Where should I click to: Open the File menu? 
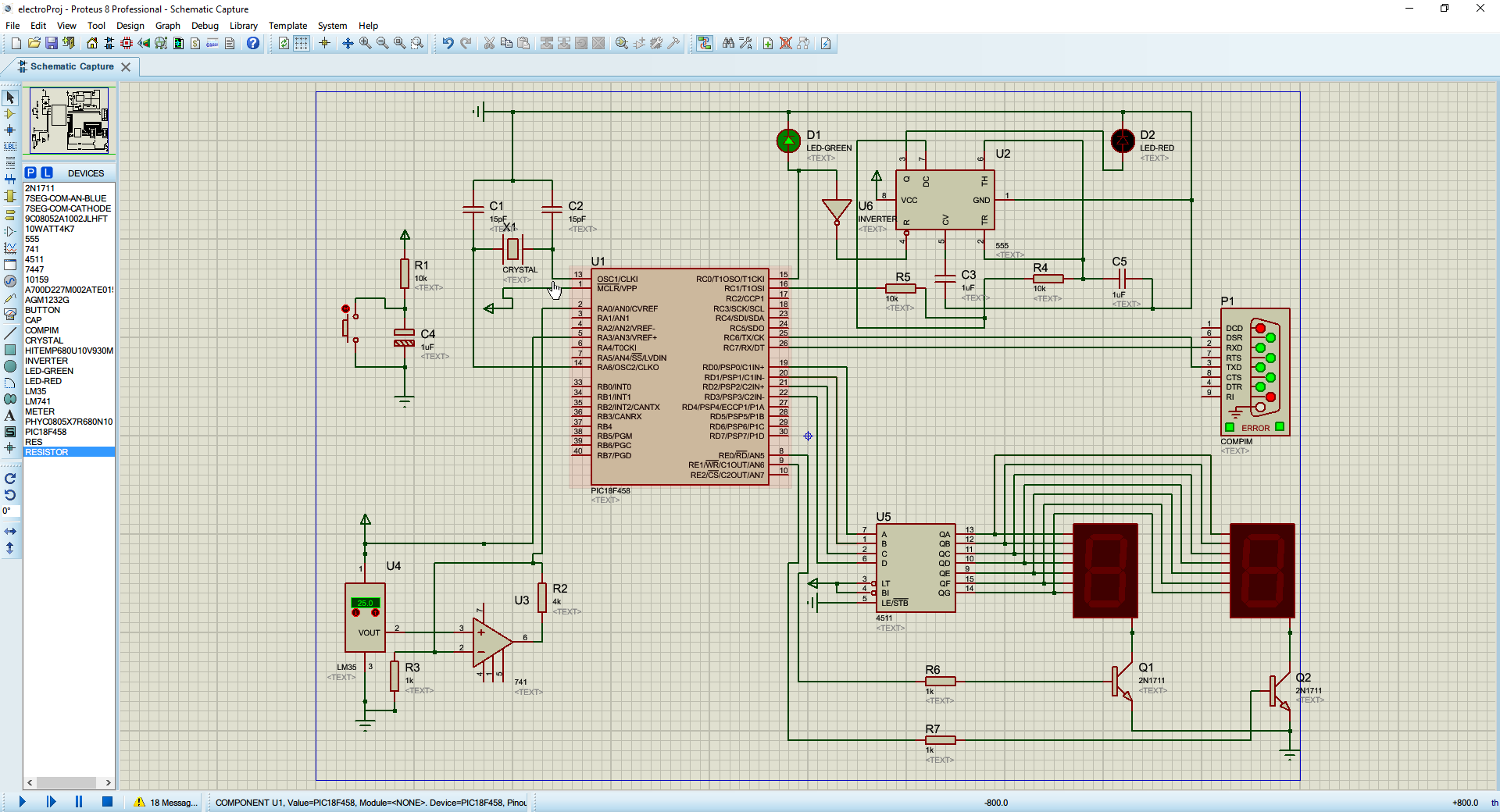12,26
